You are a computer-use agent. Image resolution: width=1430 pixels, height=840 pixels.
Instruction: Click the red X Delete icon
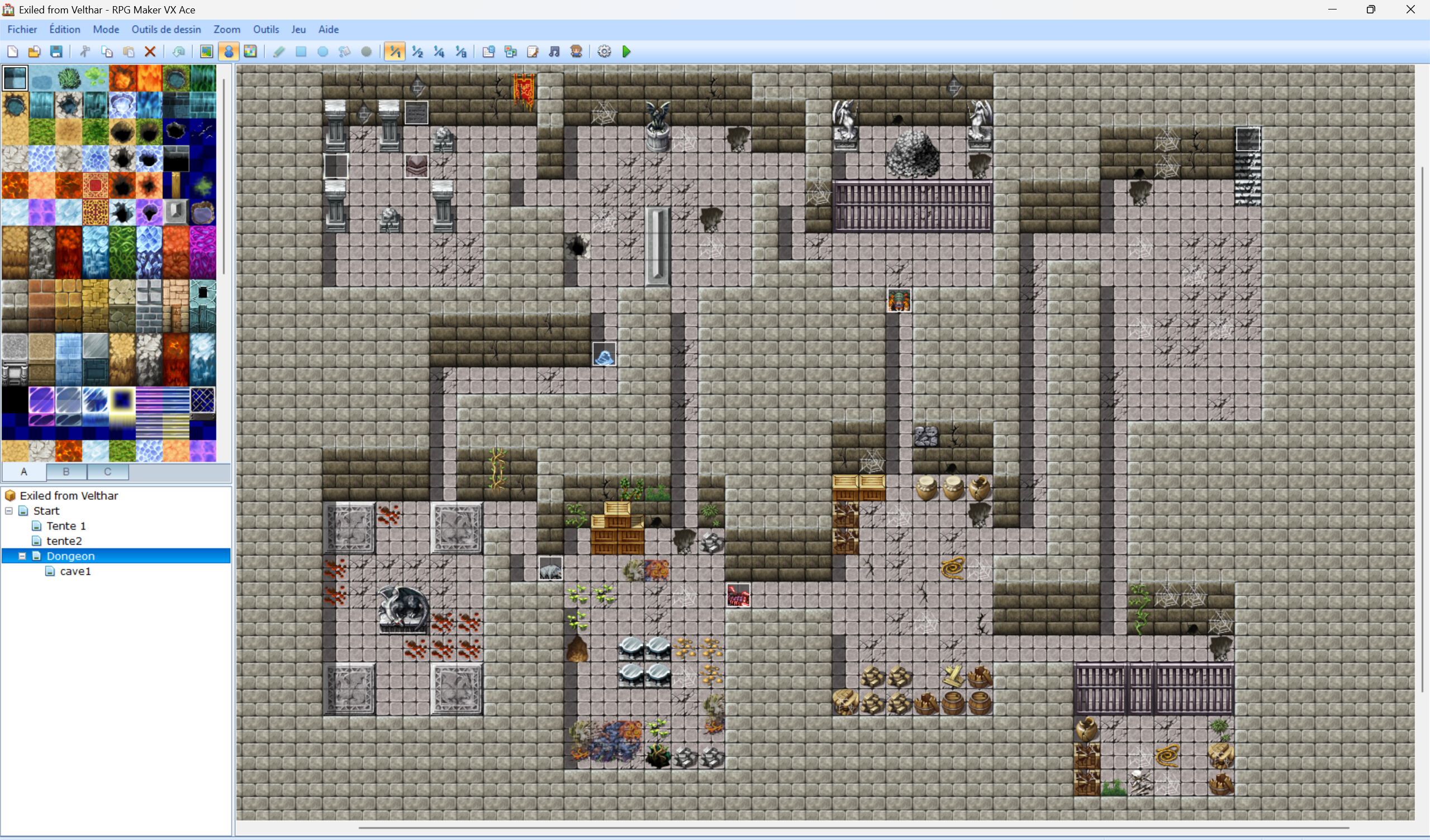[x=150, y=51]
